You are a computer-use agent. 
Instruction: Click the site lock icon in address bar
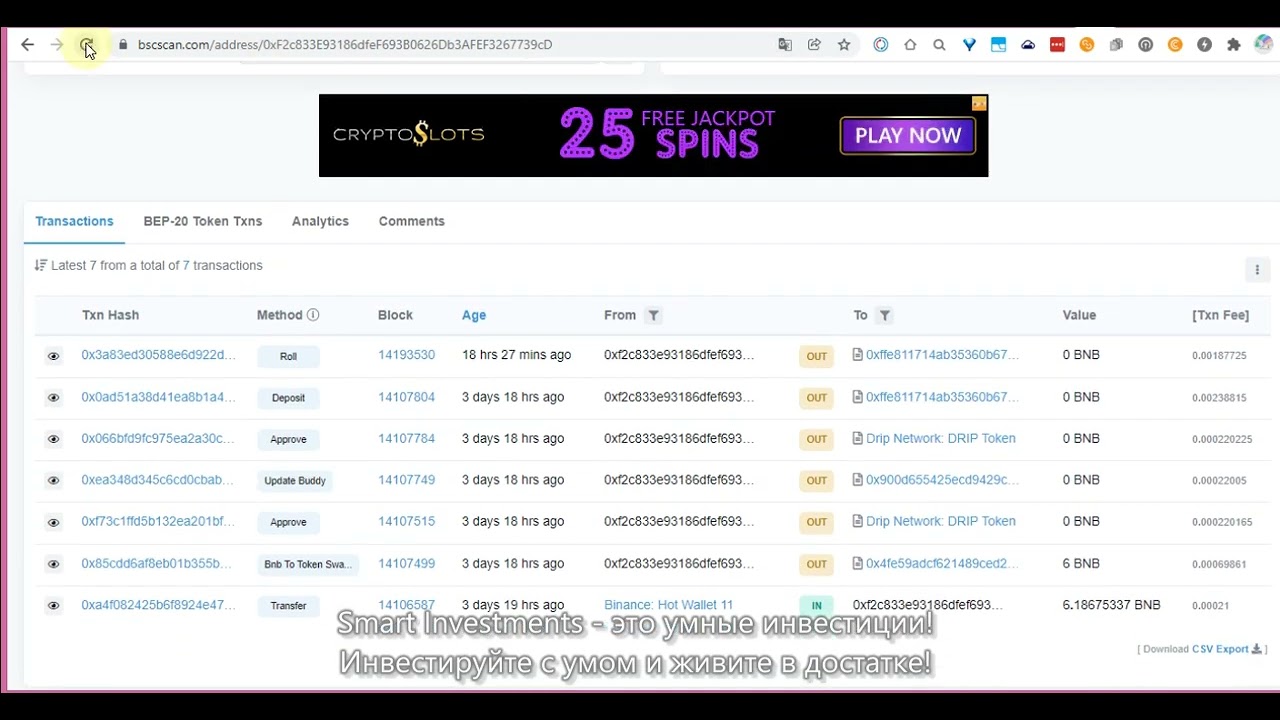[123, 44]
